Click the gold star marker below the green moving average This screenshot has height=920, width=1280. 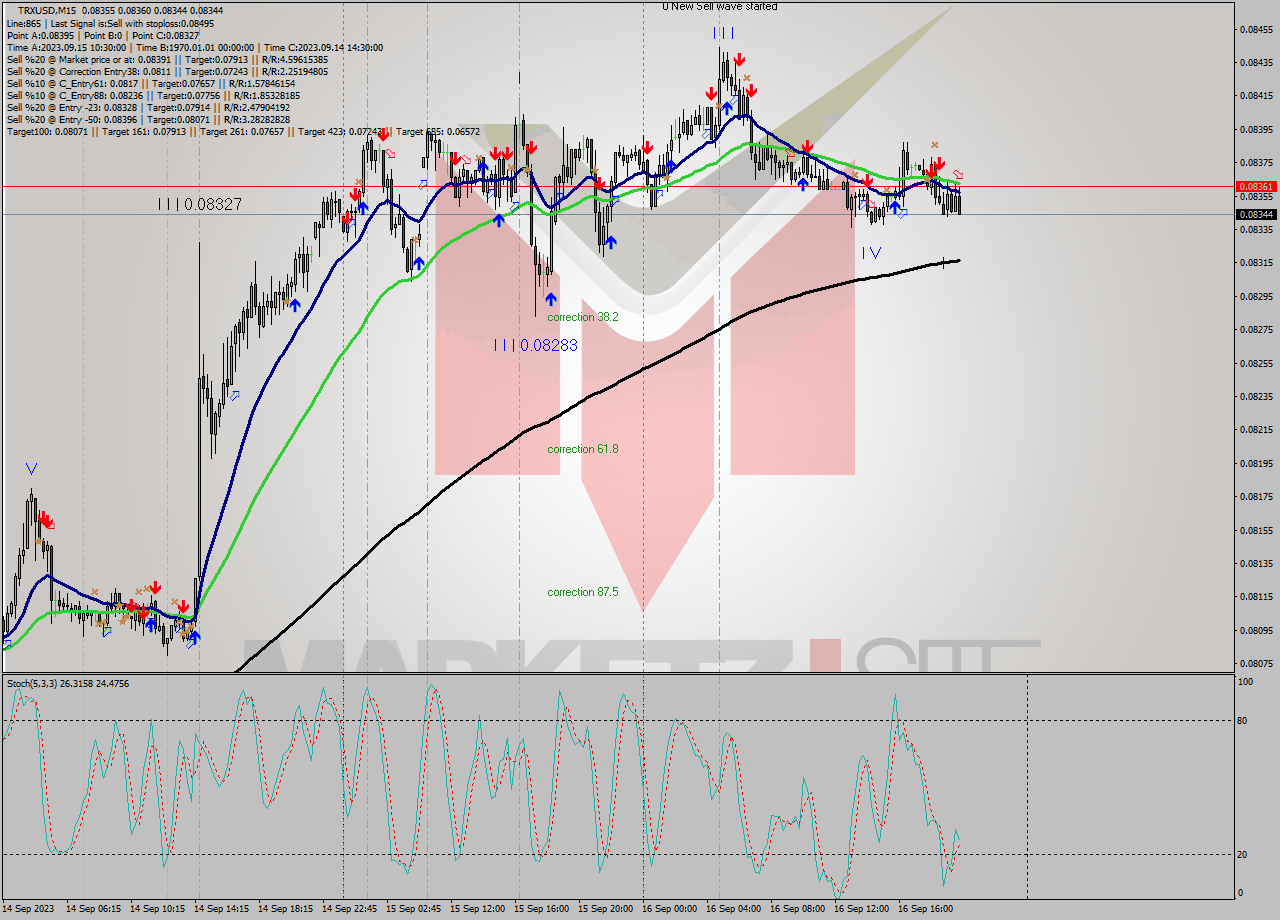coord(927,179)
